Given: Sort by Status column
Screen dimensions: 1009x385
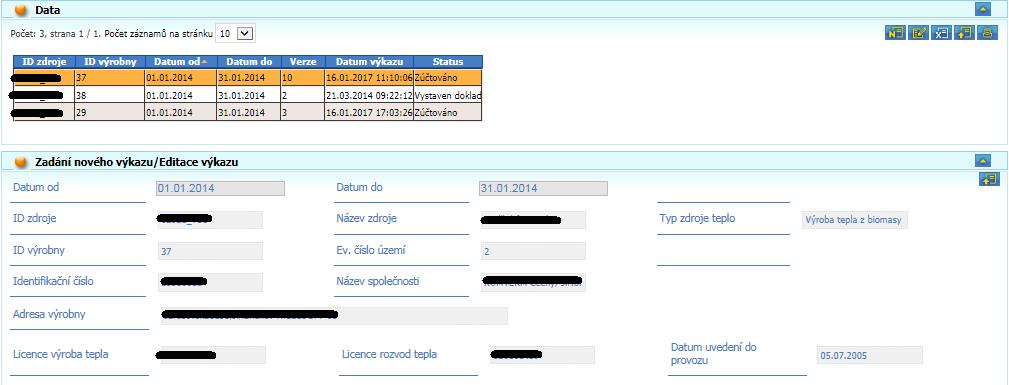Looking at the screenshot, I should (x=448, y=62).
